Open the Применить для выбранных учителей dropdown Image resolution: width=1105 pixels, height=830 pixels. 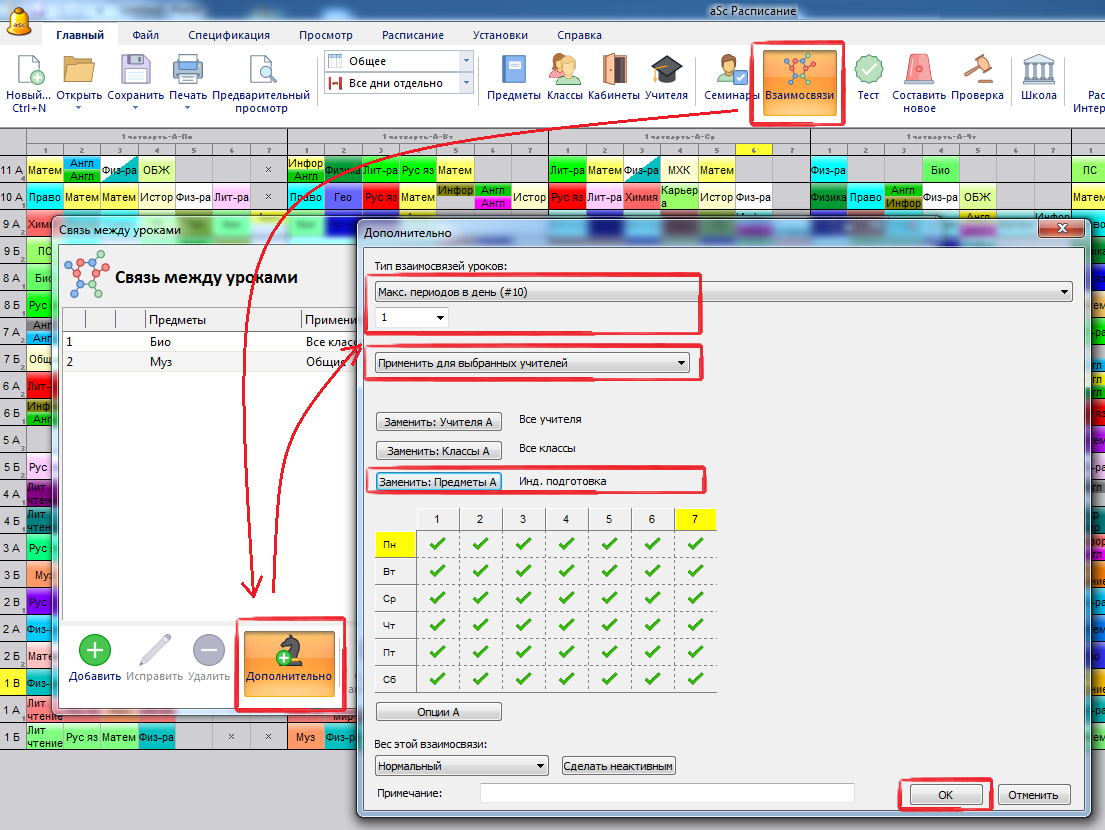(532, 363)
